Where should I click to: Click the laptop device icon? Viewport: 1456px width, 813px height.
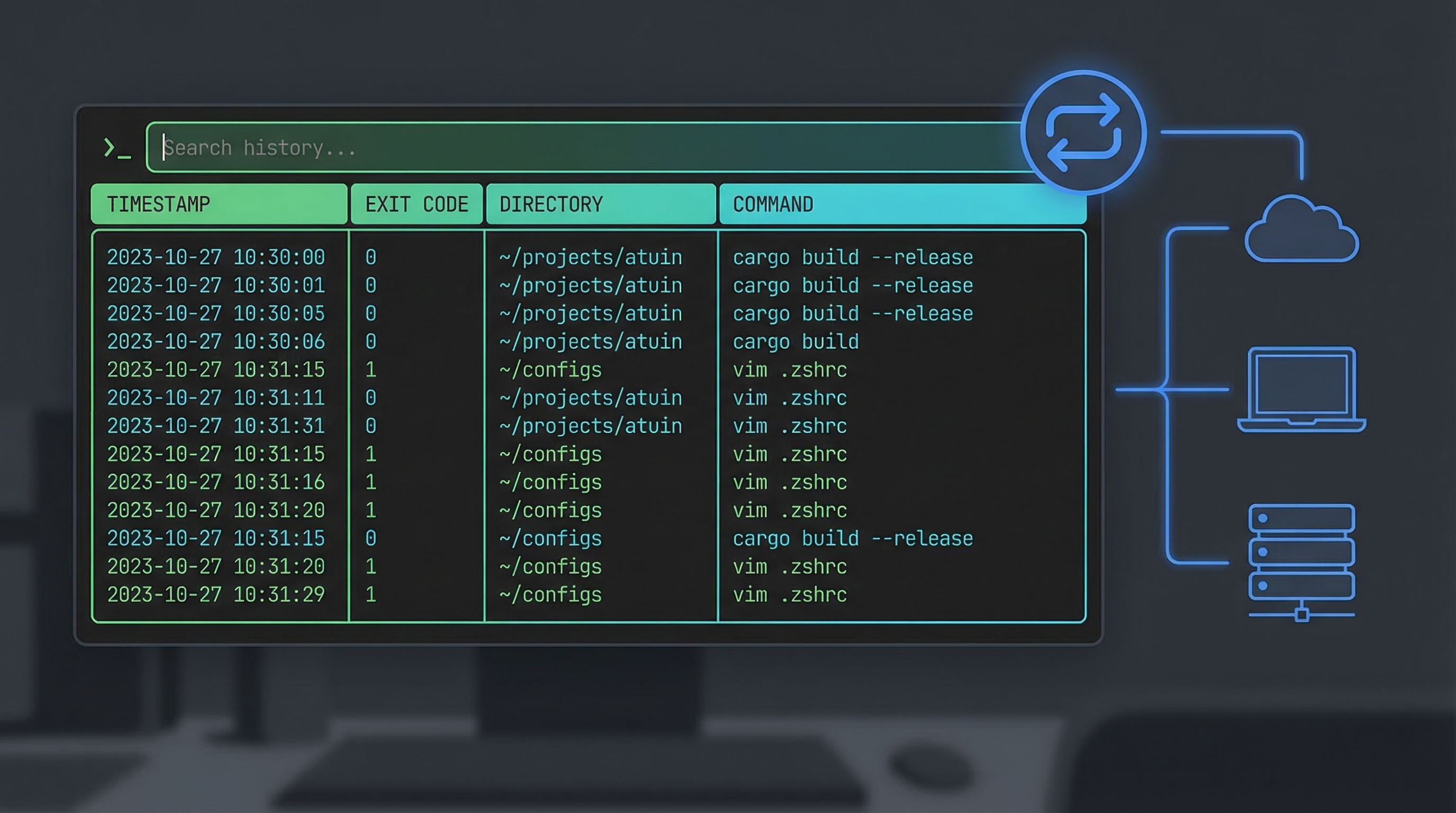tap(1301, 390)
